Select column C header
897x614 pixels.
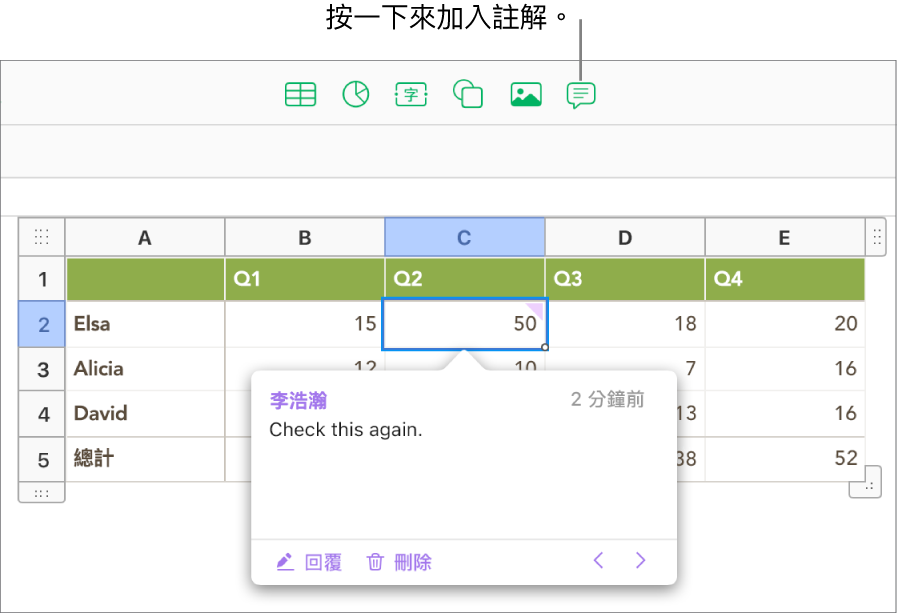click(x=464, y=237)
